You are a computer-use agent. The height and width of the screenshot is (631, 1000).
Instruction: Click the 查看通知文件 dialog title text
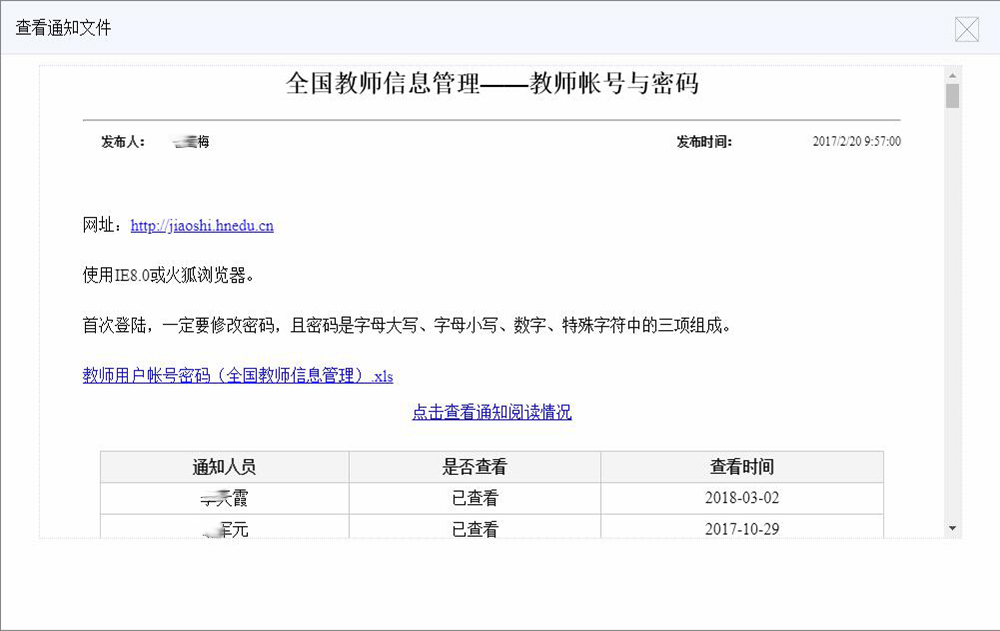[63, 28]
